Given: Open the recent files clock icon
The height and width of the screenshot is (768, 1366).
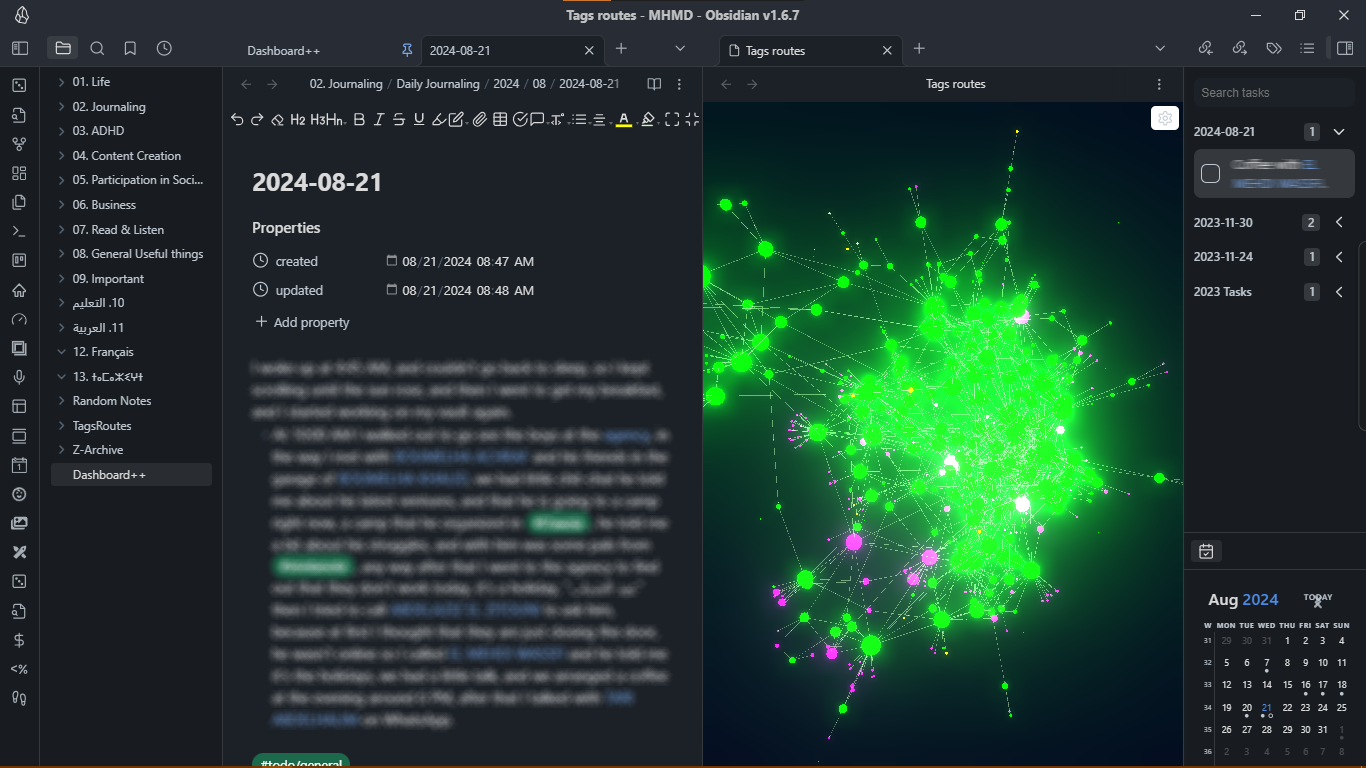Looking at the screenshot, I should coord(164,48).
